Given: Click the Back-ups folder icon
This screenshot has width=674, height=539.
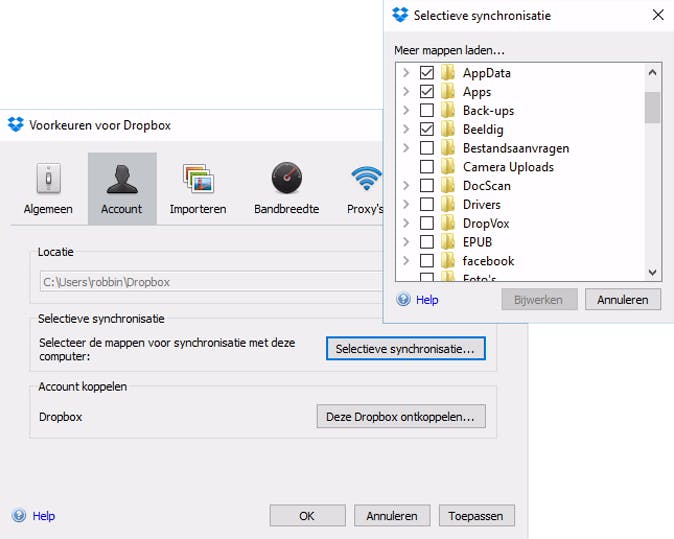Looking at the screenshot, I should pyautogui.click(x=448, y=110).
